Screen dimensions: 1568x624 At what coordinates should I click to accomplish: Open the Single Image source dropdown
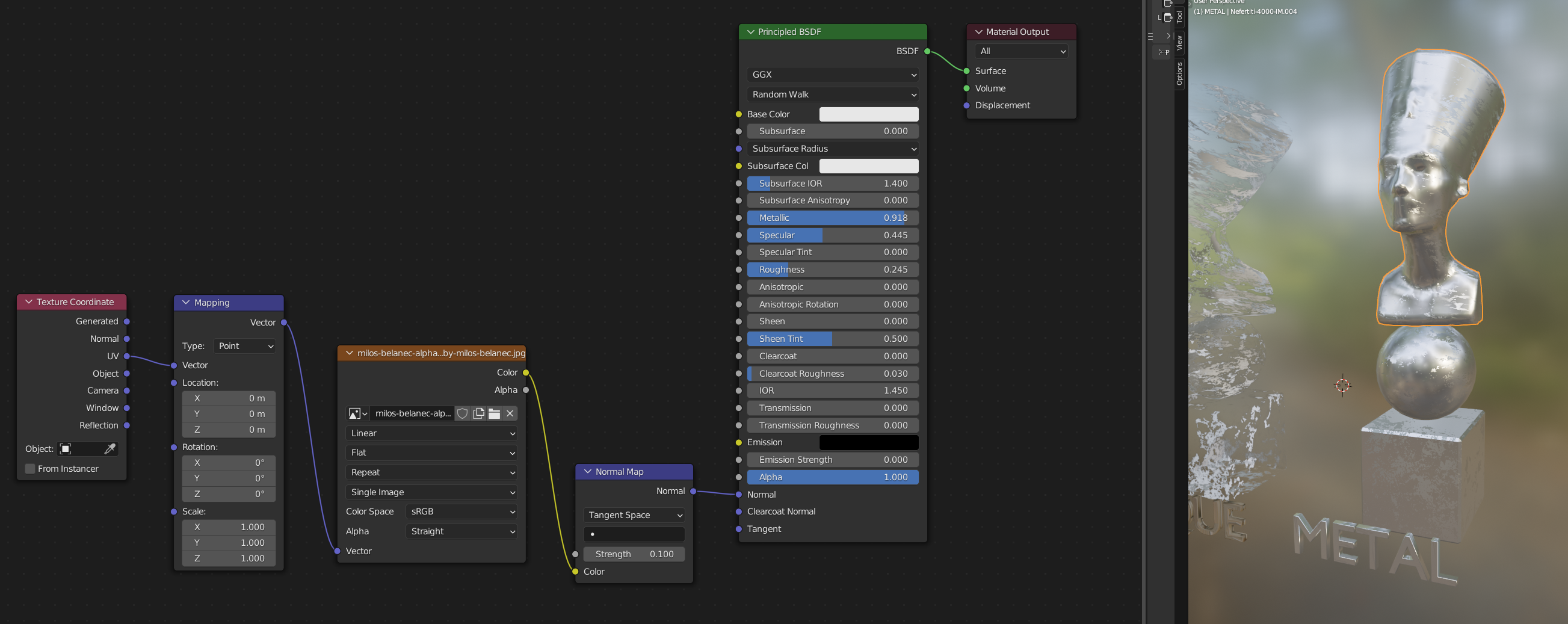point(431,492)
